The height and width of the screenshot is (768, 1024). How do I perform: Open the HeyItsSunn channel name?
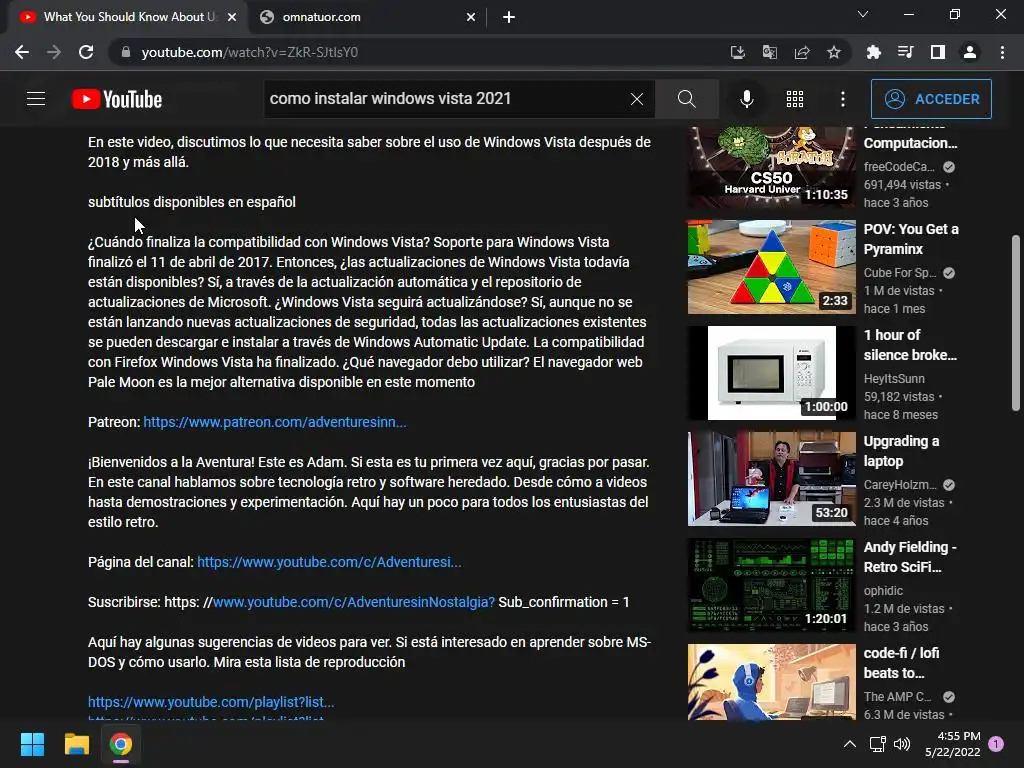[x=894, y=379]
